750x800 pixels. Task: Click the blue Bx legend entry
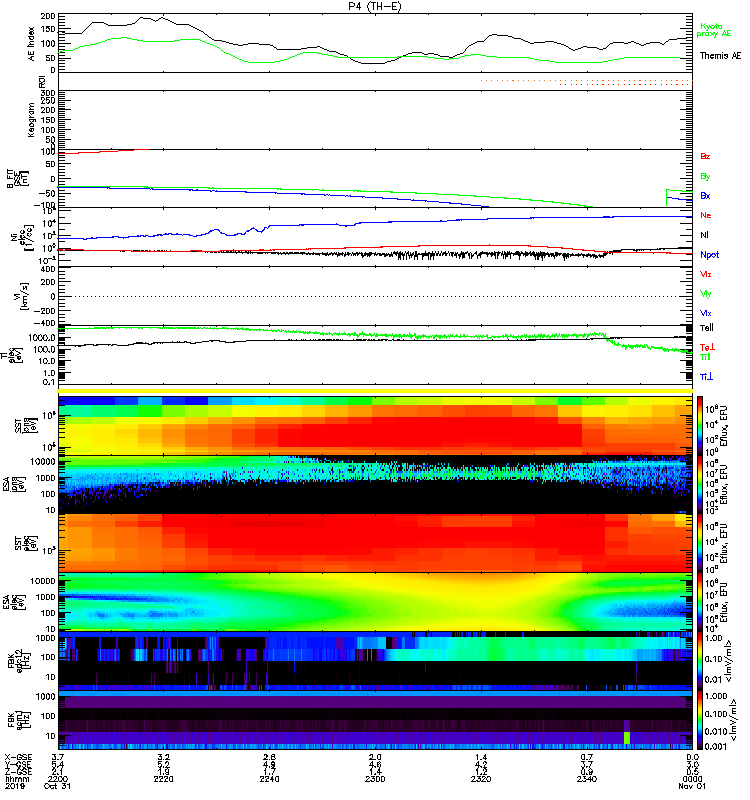(705, 195)
